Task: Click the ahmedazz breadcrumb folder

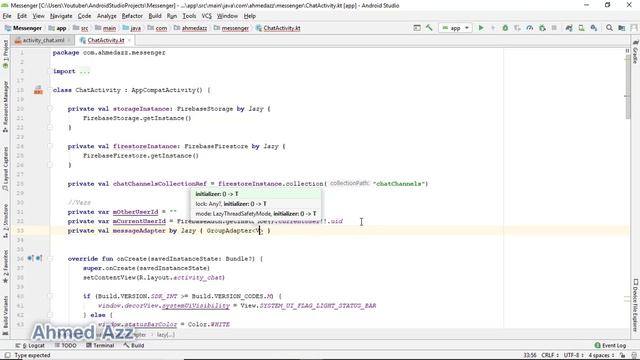Action: pyautogui.click(x=191, y=28)
